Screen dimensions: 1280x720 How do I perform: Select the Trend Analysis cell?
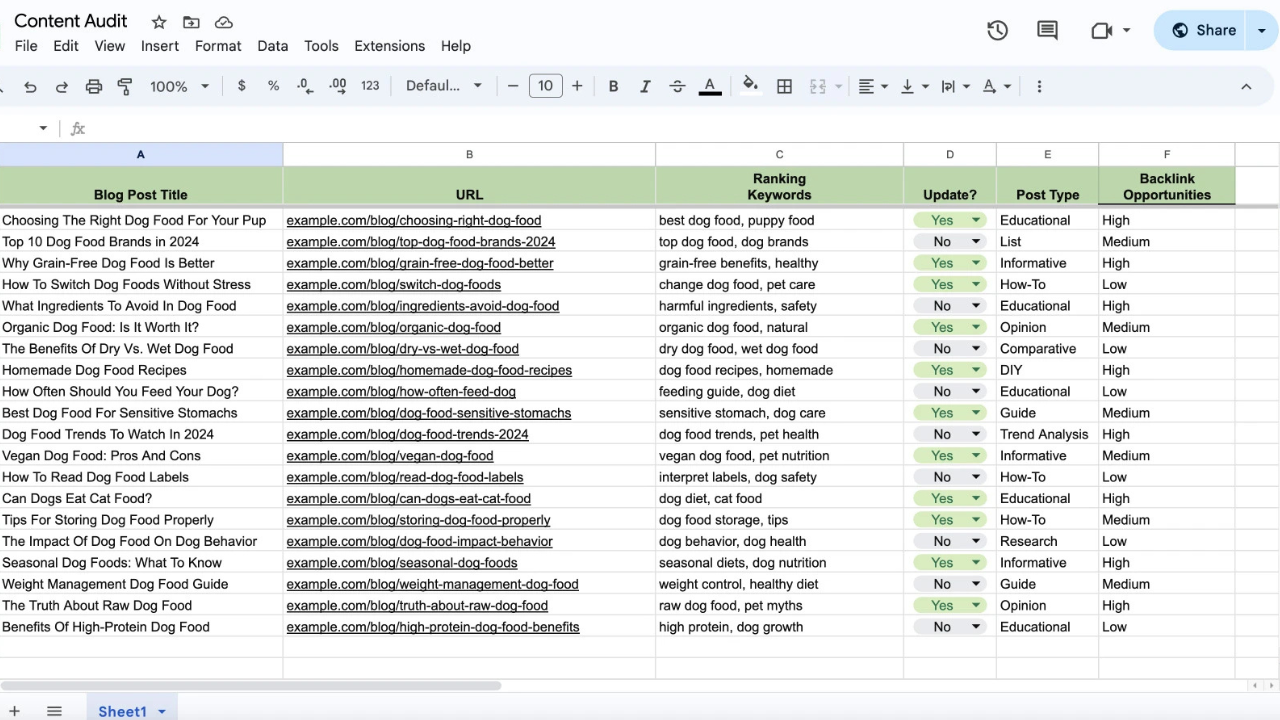point(1047,434)
